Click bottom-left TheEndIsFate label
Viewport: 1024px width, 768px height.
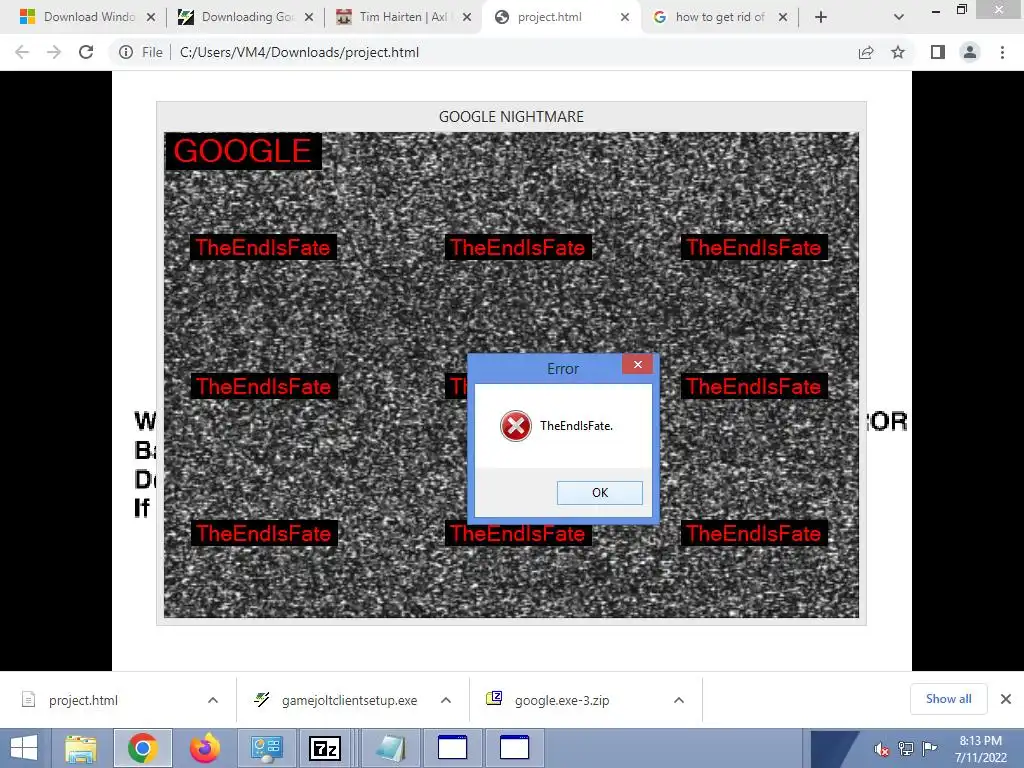(x=264, y=533)
